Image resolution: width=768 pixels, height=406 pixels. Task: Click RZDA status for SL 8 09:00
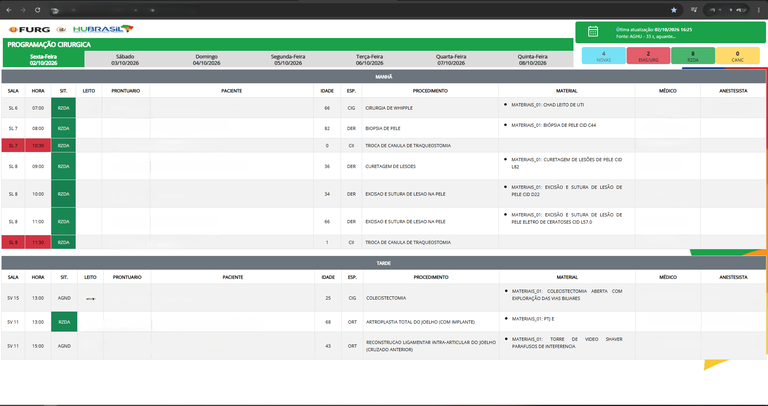[x=63, y=167]
